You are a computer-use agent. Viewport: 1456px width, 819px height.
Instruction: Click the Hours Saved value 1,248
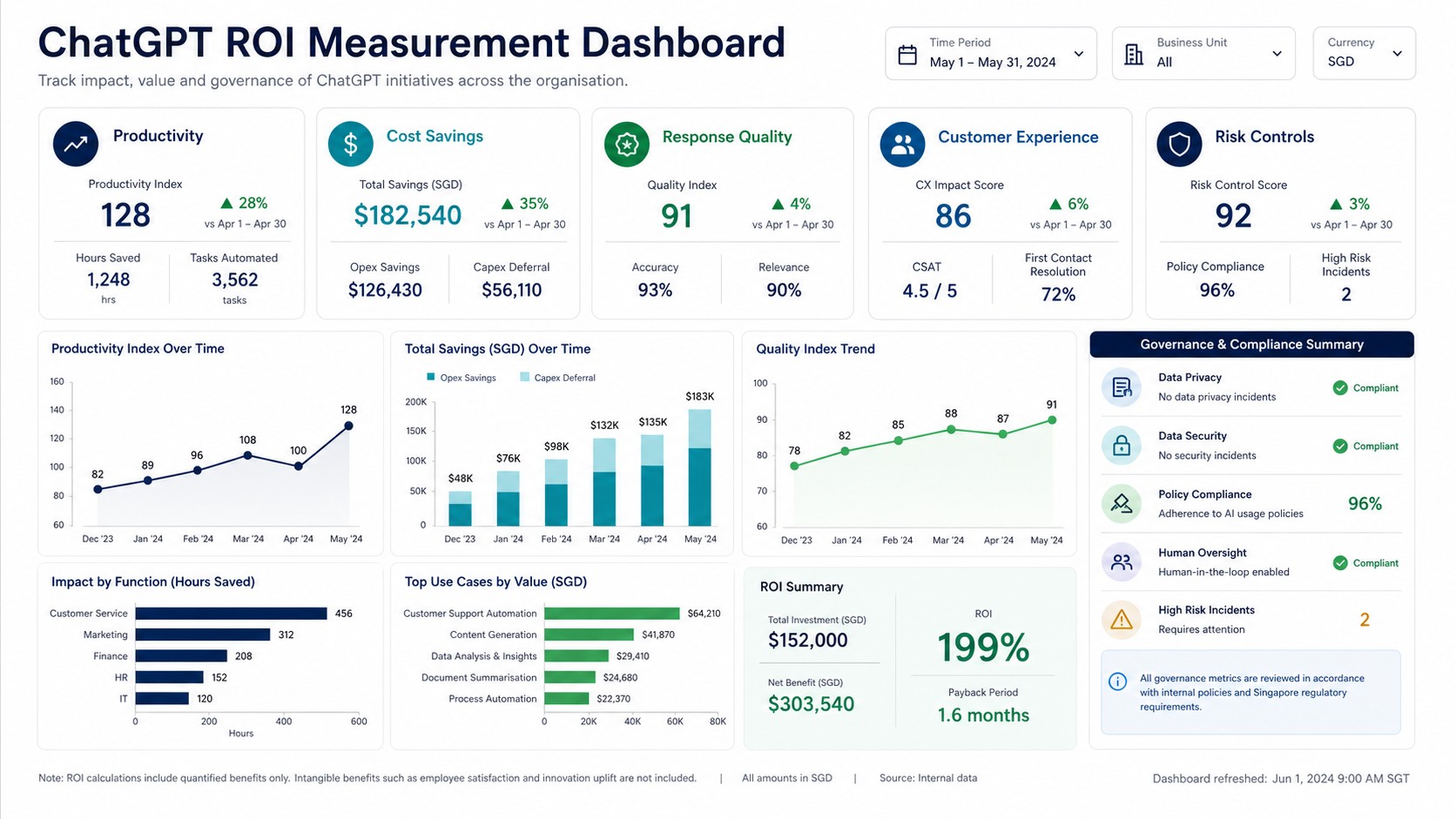pos(108,279)
